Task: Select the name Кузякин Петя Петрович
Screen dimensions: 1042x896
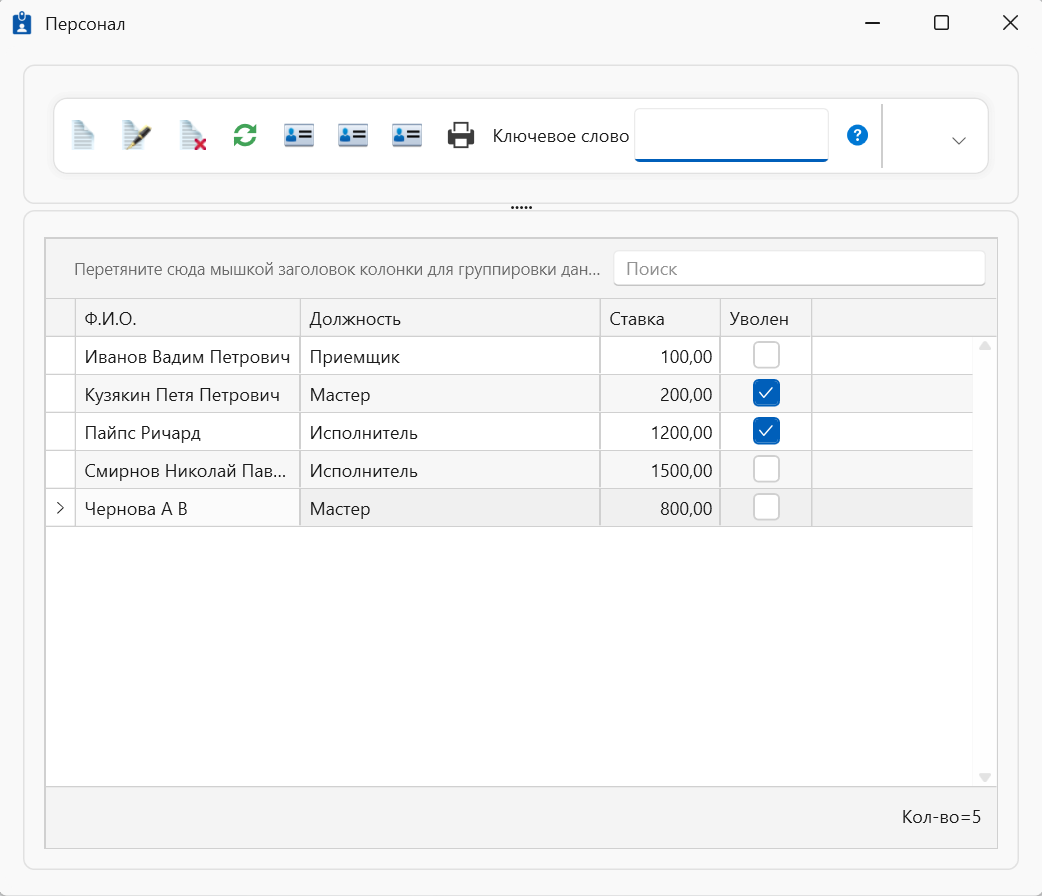Action: (182, 395)
